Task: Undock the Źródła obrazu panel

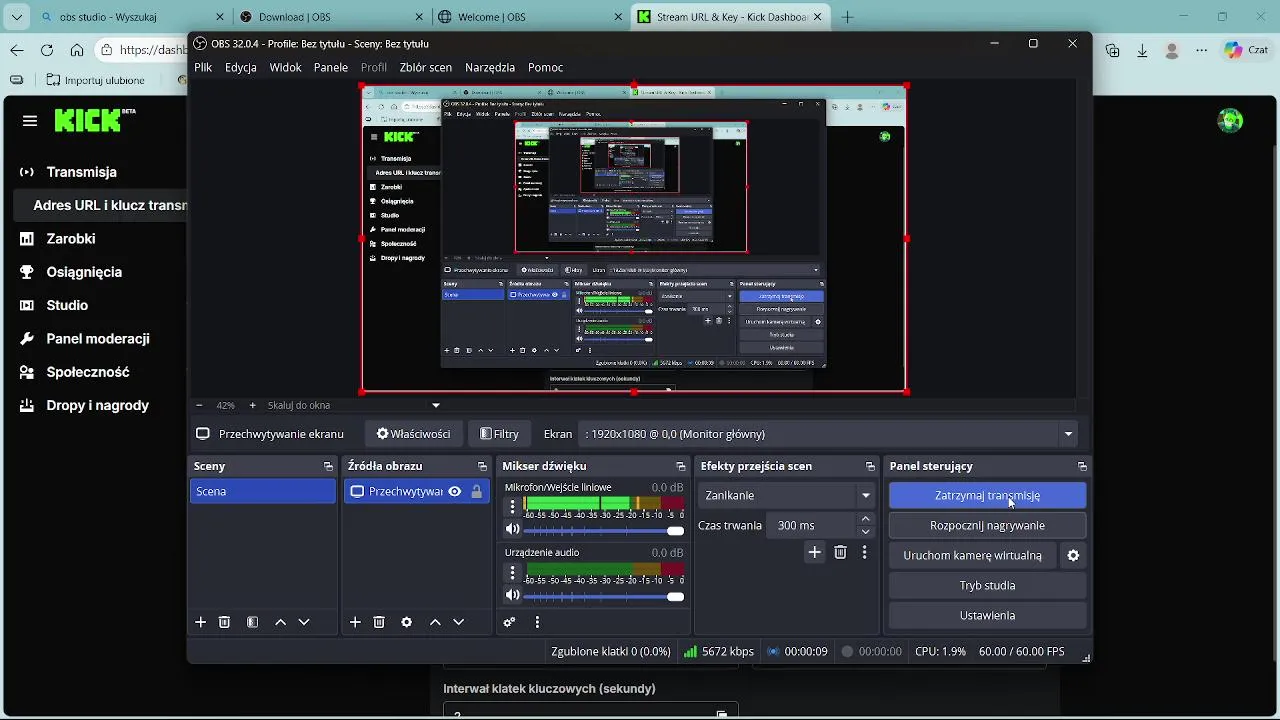Action: point(482,467)
